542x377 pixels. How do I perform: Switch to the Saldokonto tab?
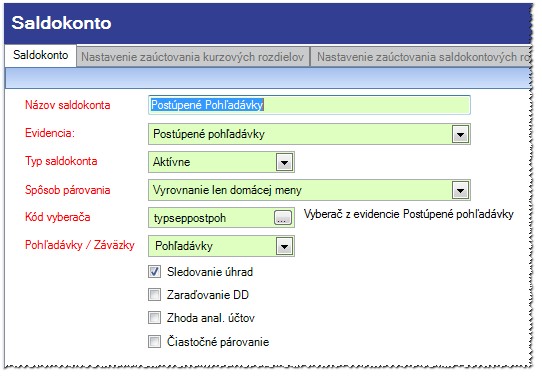pyautogui.click(x=40, y=55)
